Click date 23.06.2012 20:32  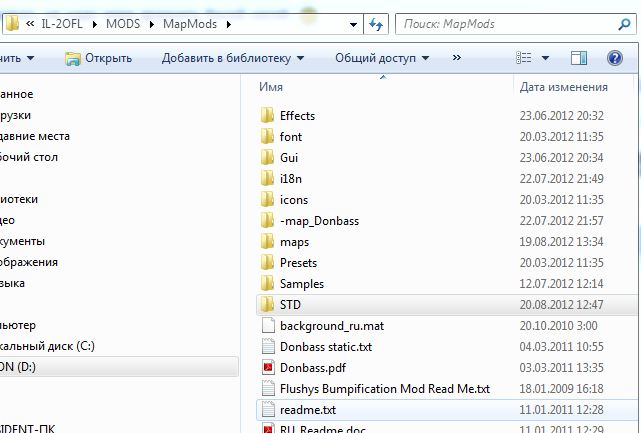(561, 116)
